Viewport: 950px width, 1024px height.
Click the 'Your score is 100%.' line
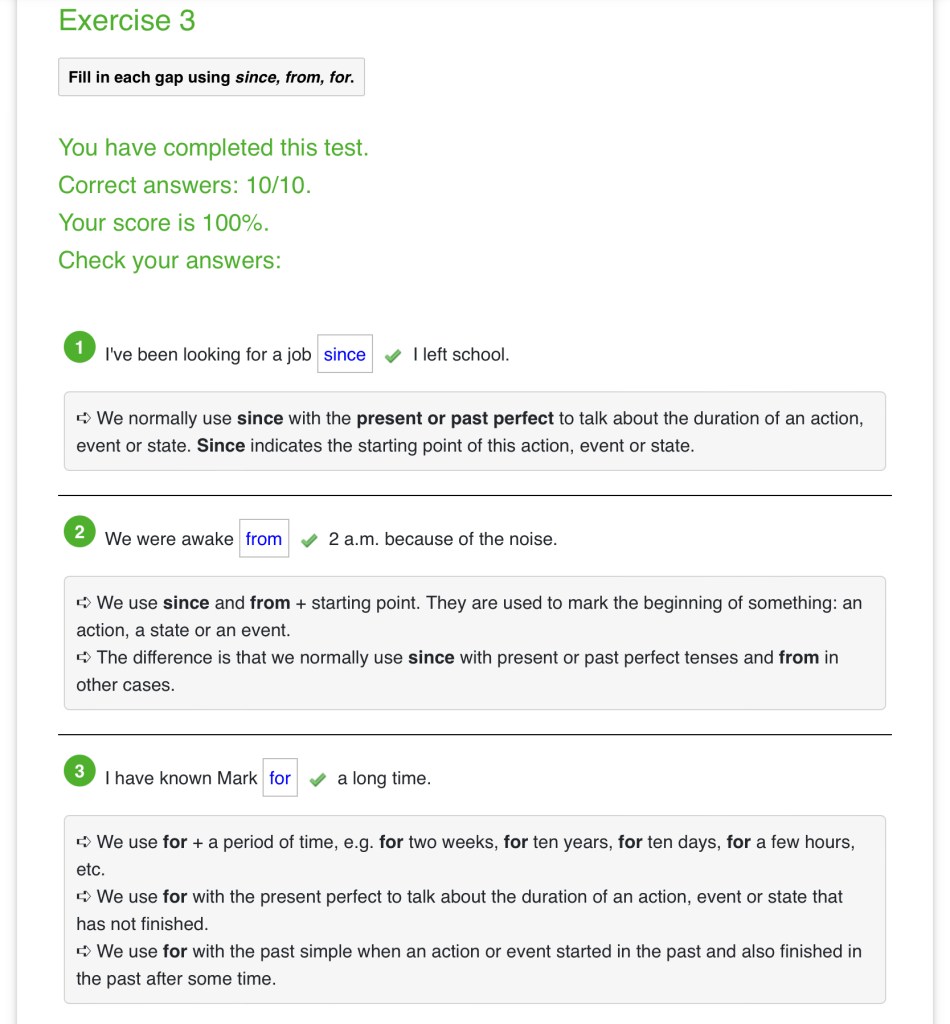point(163,222)
